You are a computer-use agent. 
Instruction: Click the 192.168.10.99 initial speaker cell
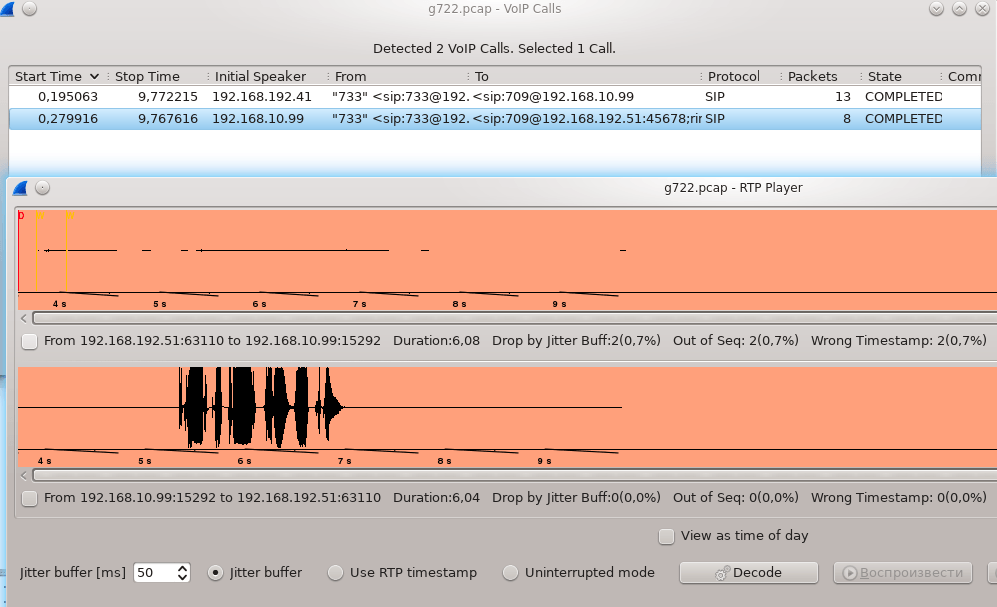(258, 119)
